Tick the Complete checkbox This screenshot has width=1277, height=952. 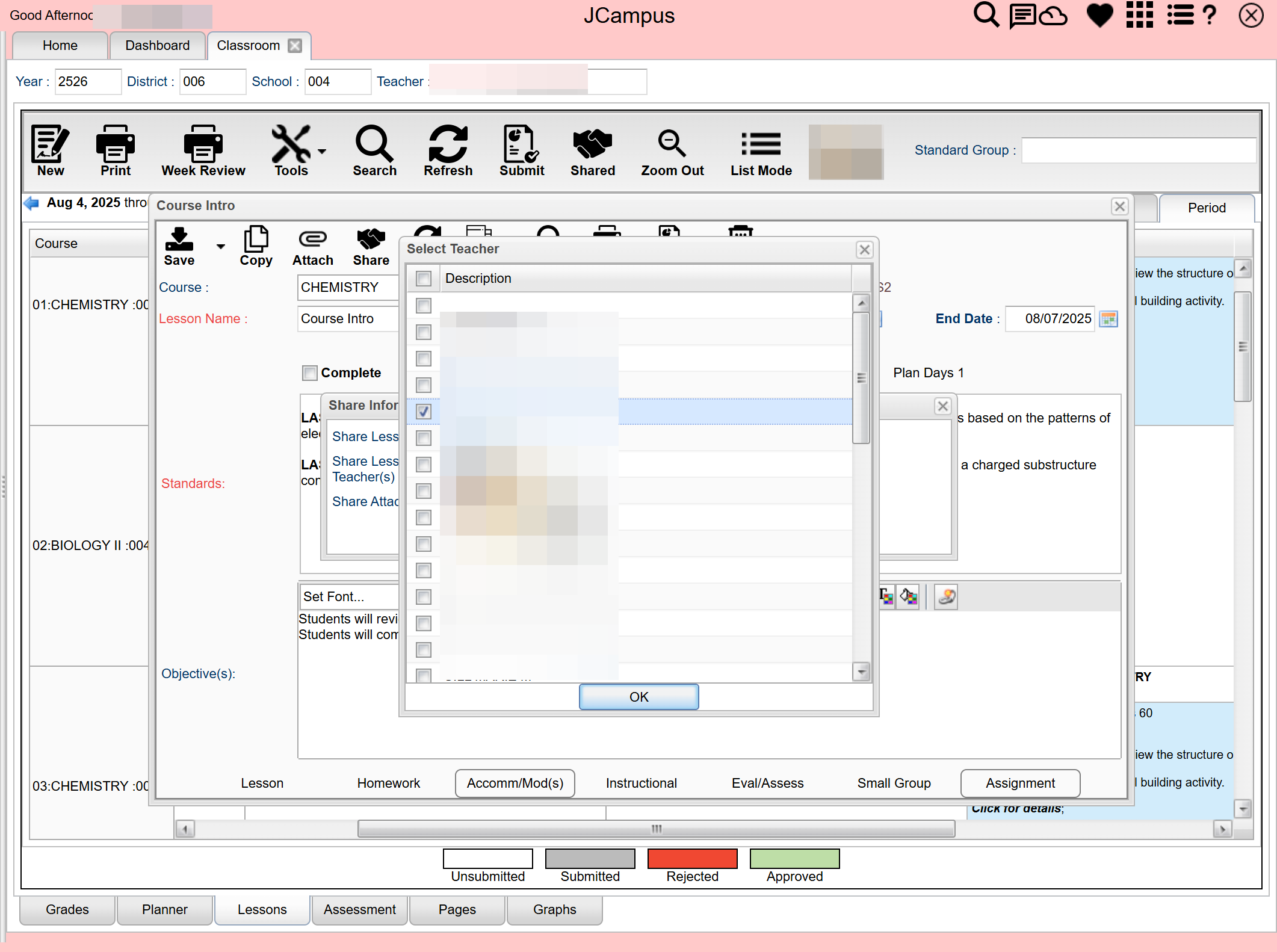(x=309, y=373)
